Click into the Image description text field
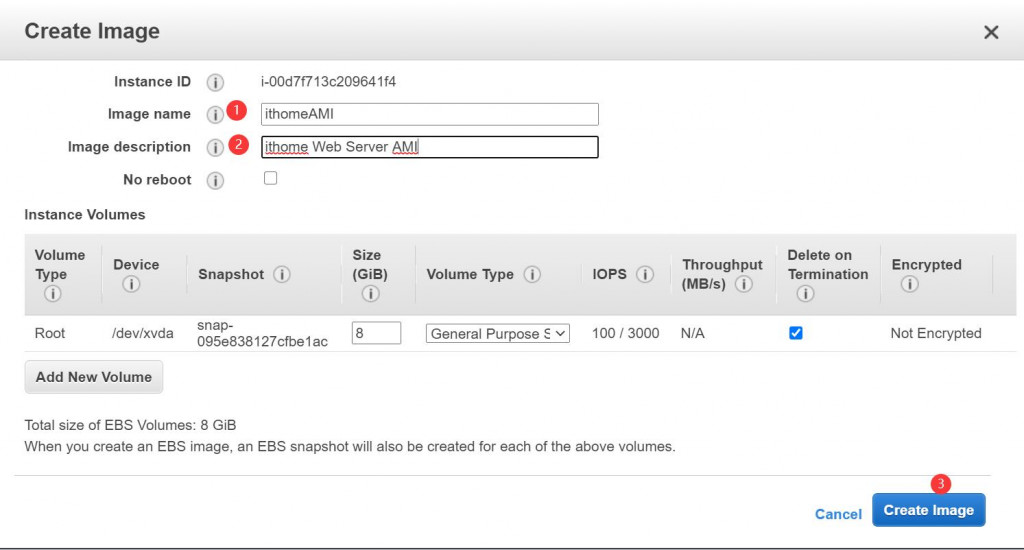The image size is (1024, 550). pyautogui.click(x=430, y=147)
